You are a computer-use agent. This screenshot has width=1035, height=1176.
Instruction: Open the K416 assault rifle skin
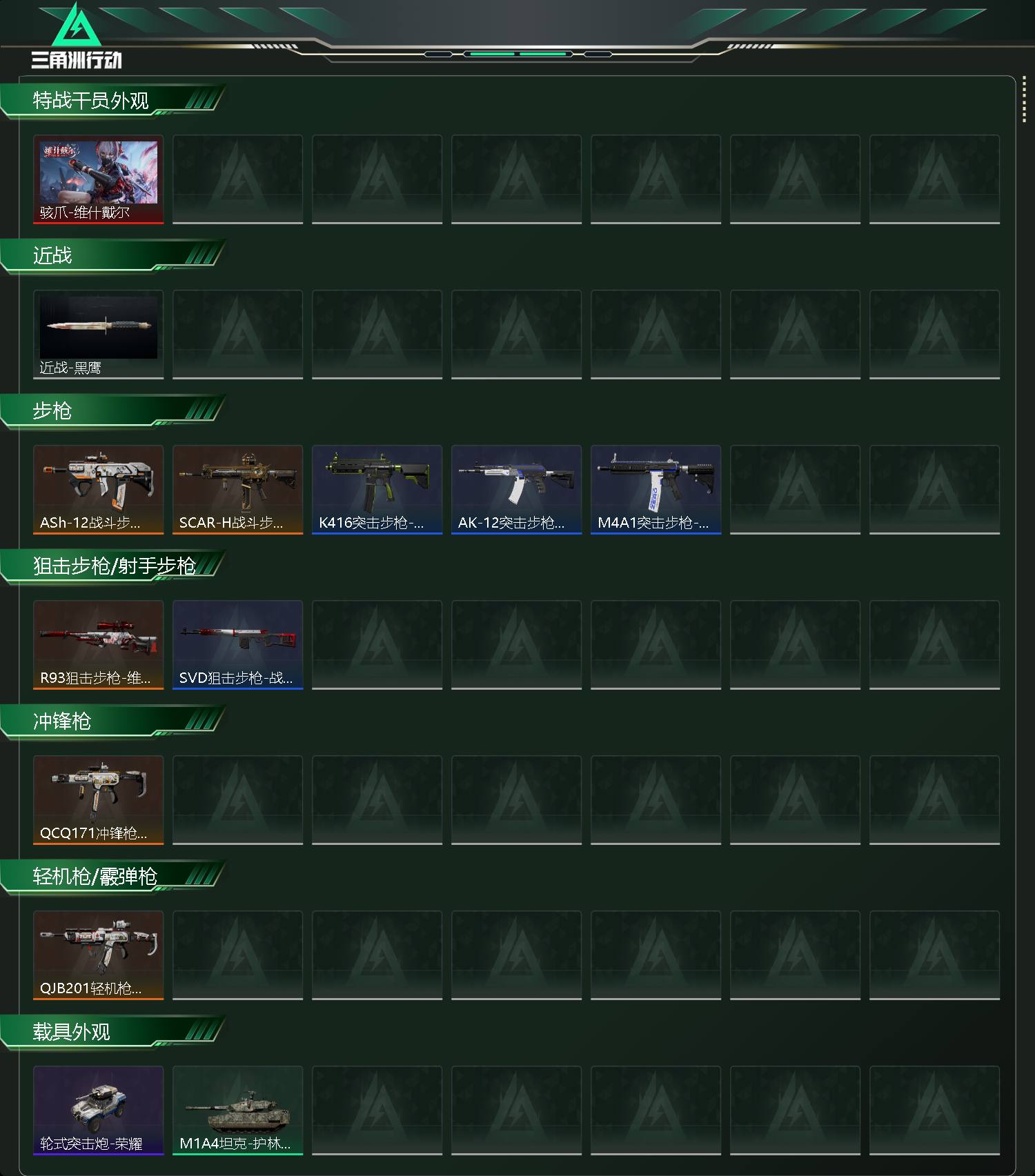coord(377,490)
